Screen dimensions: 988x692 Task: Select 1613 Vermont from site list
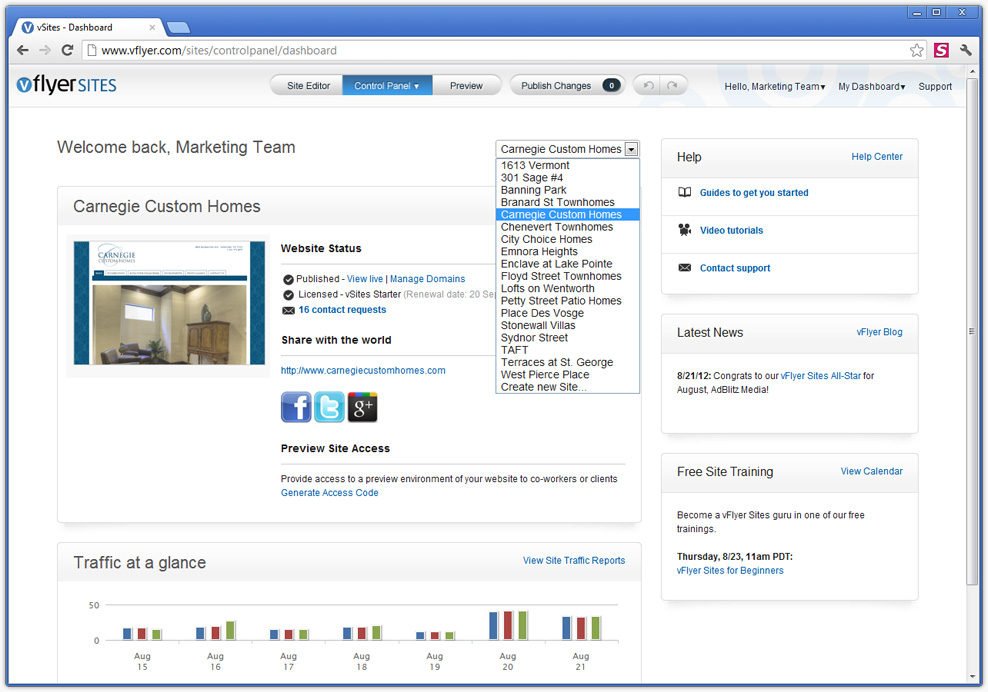[x=567, y=165]
